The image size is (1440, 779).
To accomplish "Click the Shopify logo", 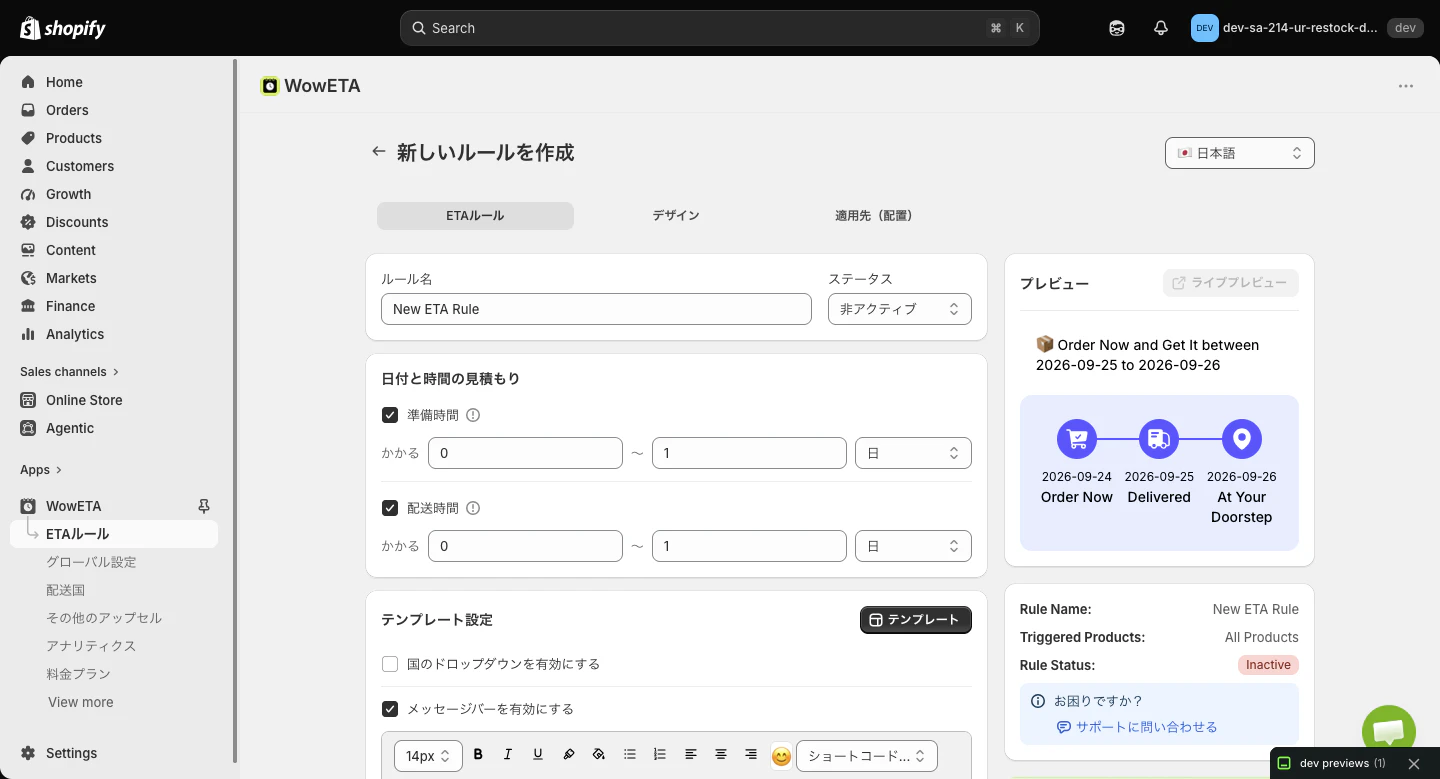I will point(63,28).
